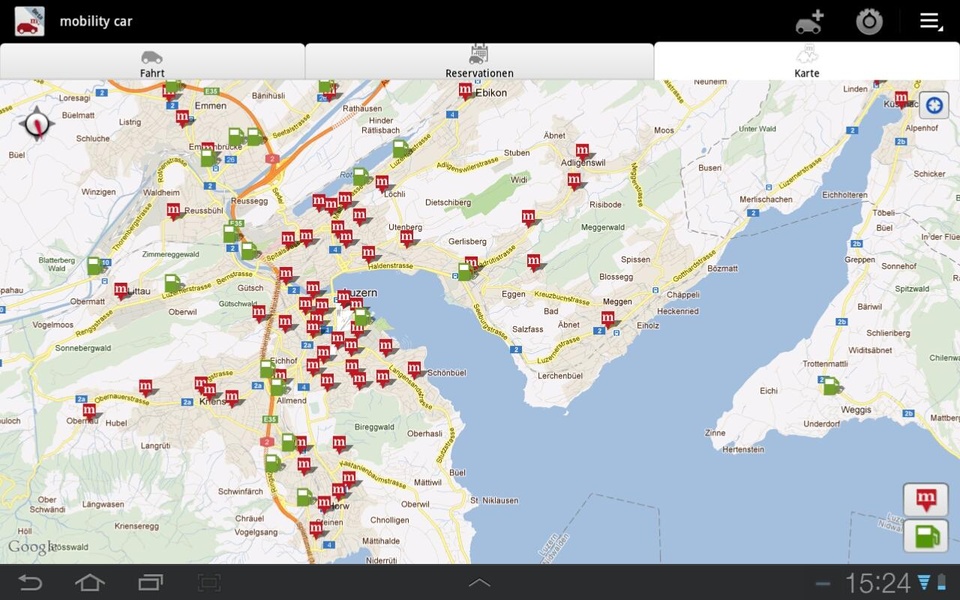Take a screenshot using the capture button
Image resolution: width=960 pixels, height=600 pixels.
tap(209, 582)
